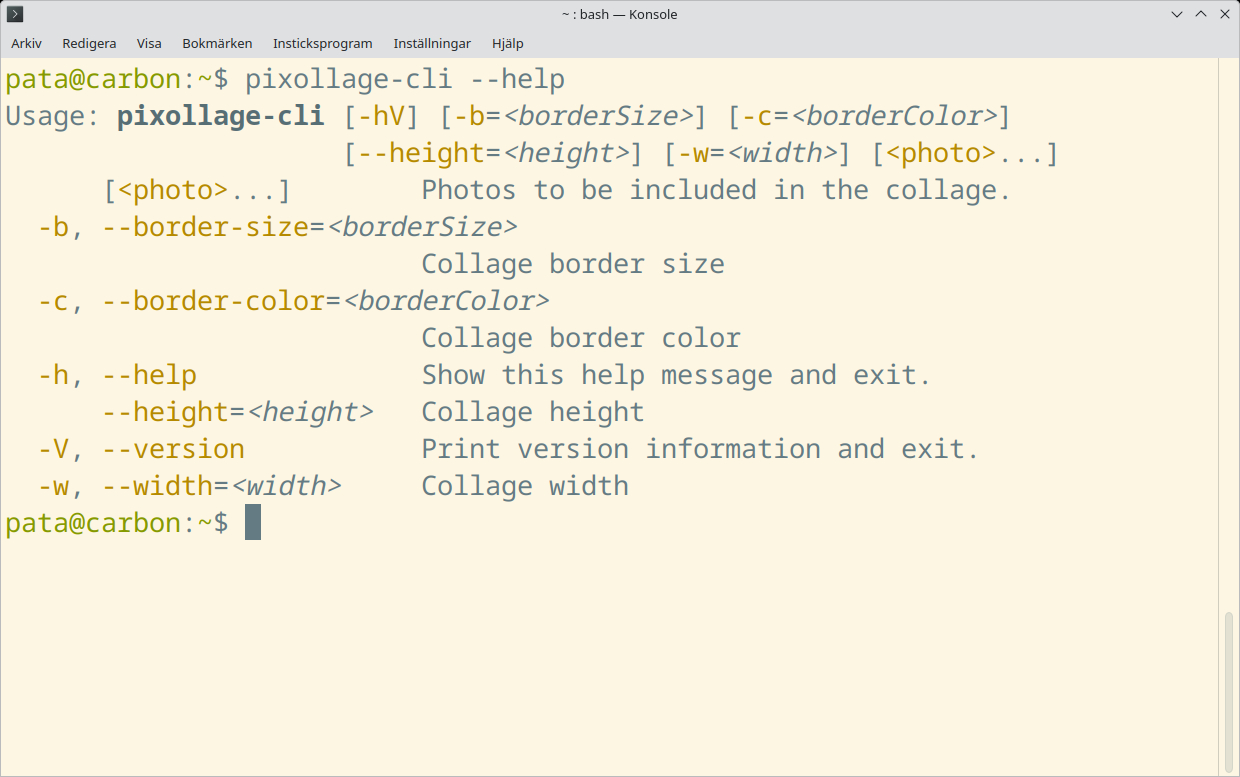This screenshot has width=1240, height=777.
Task: Open the Redigera menu
Action: pyautogui.click(x=89, y=43)
